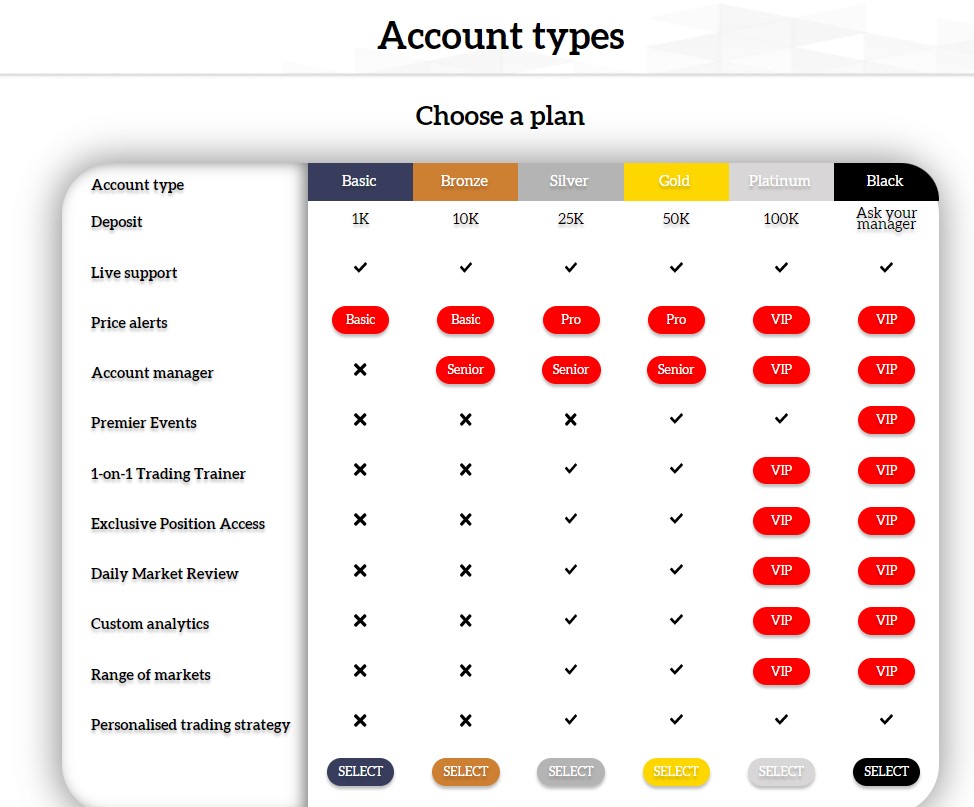Click Personalised trading strategy cross for Bronze
The image size is (974, 807).
(x=465, y=721)
